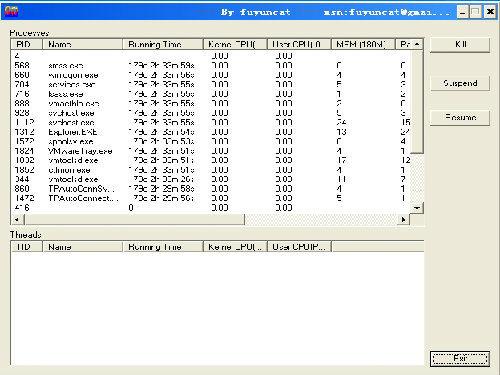The width and height of the screenshot is (500, 375).
Task: Click the Kernel CPU column header in Processes
Action: 235,44
